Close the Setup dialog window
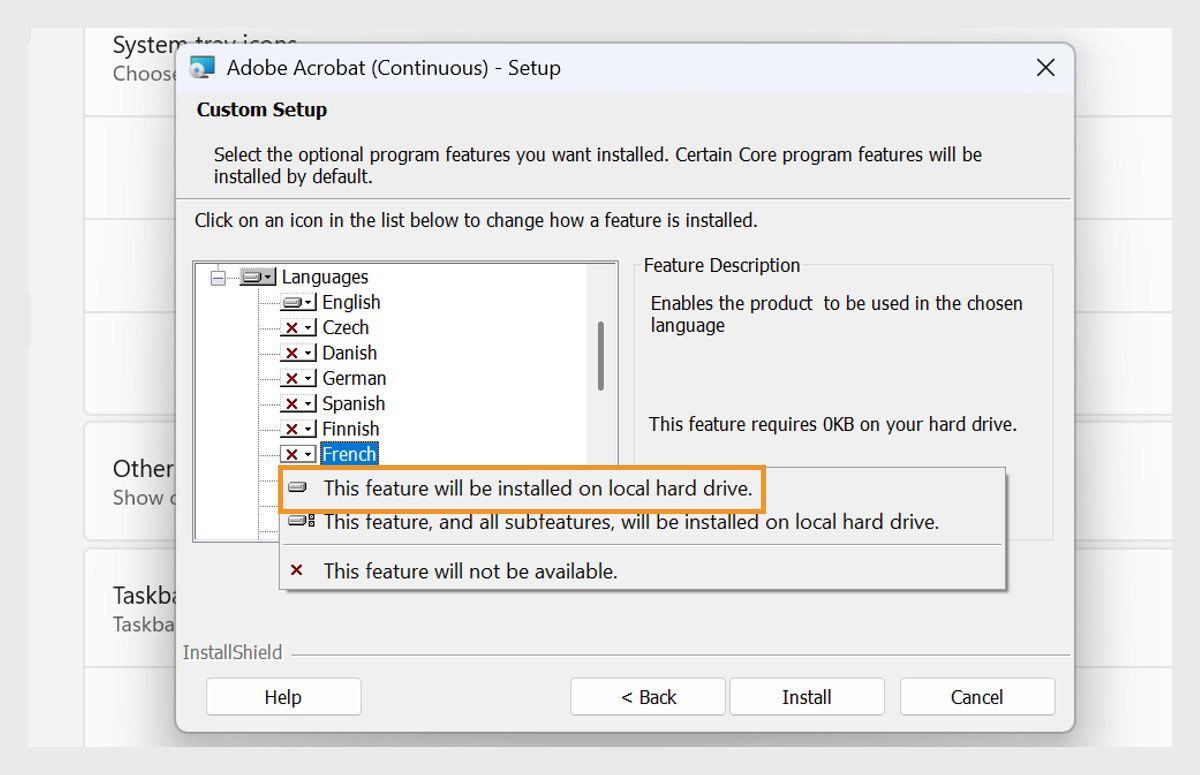This screenshot has width=1200, height=775. pyautogui.click(x=1045, y=68)
